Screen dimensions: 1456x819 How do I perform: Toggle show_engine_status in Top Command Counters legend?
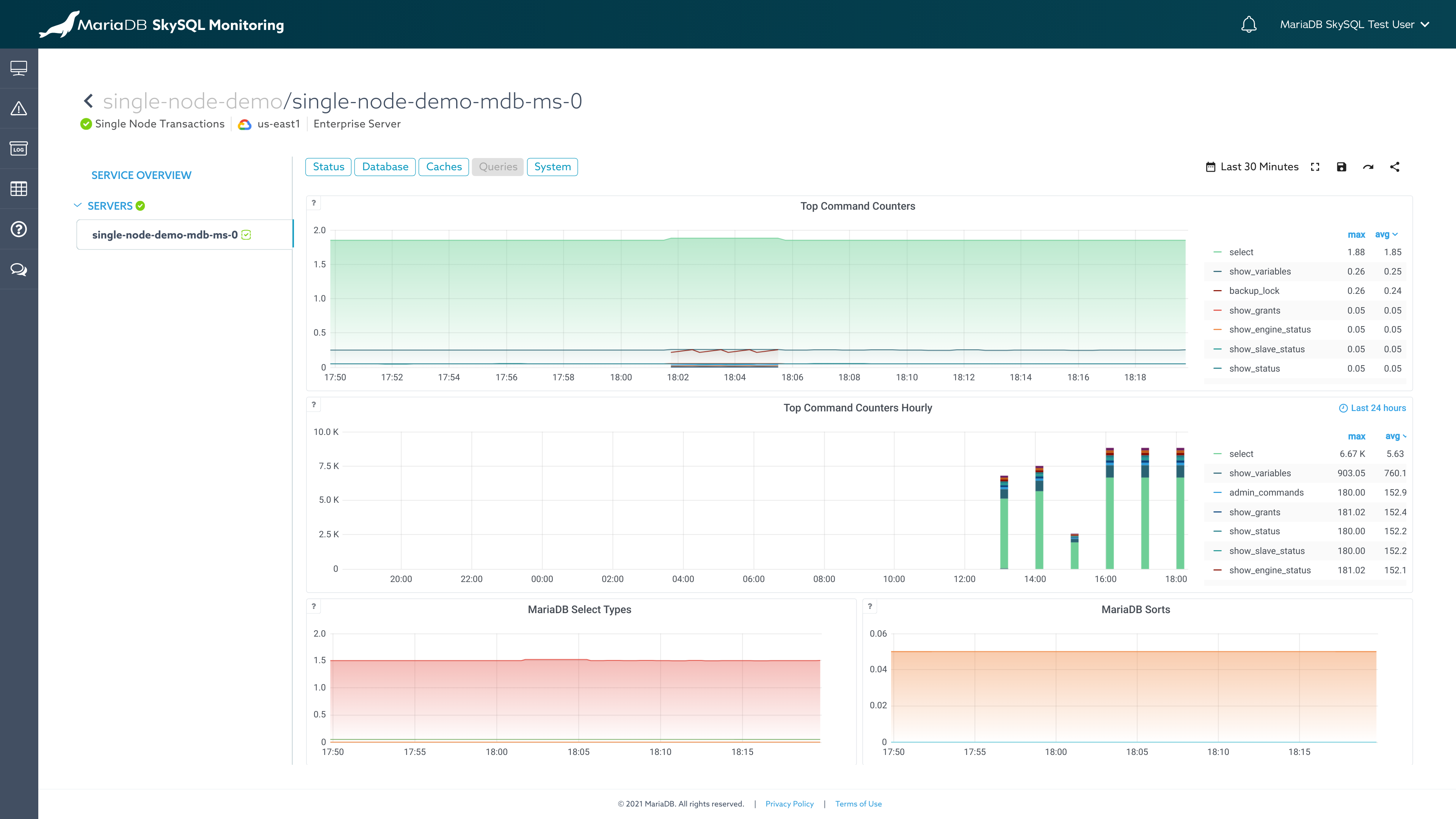coord(1269,329)
